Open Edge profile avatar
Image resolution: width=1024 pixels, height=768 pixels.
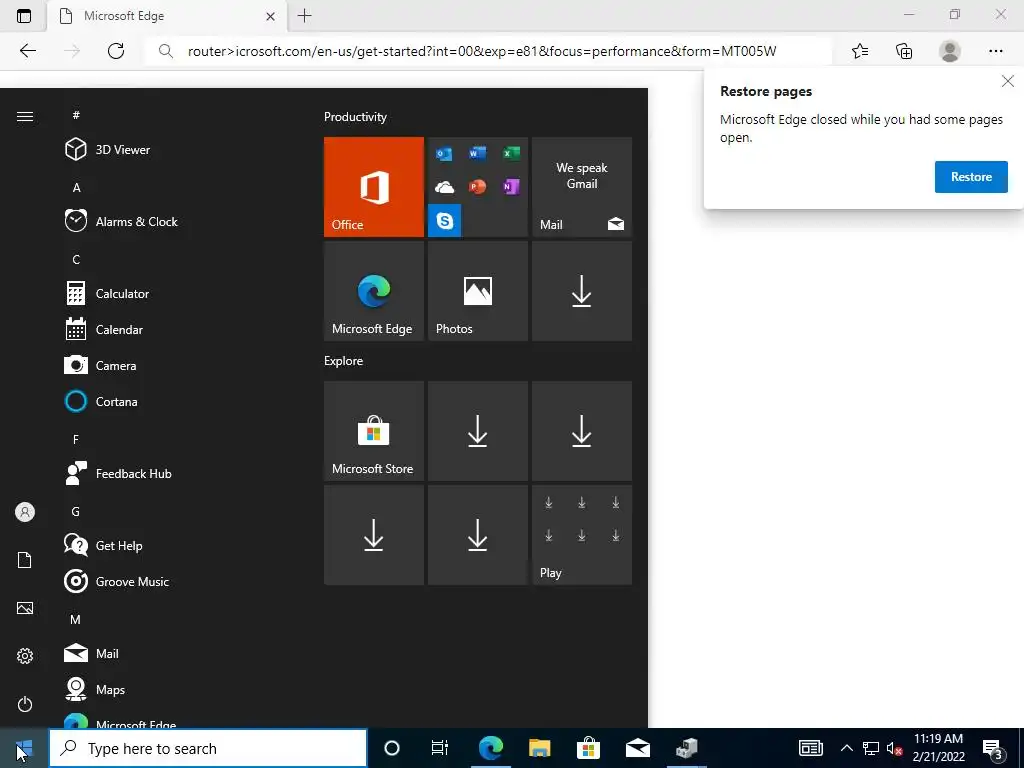[x=950, y=51]
